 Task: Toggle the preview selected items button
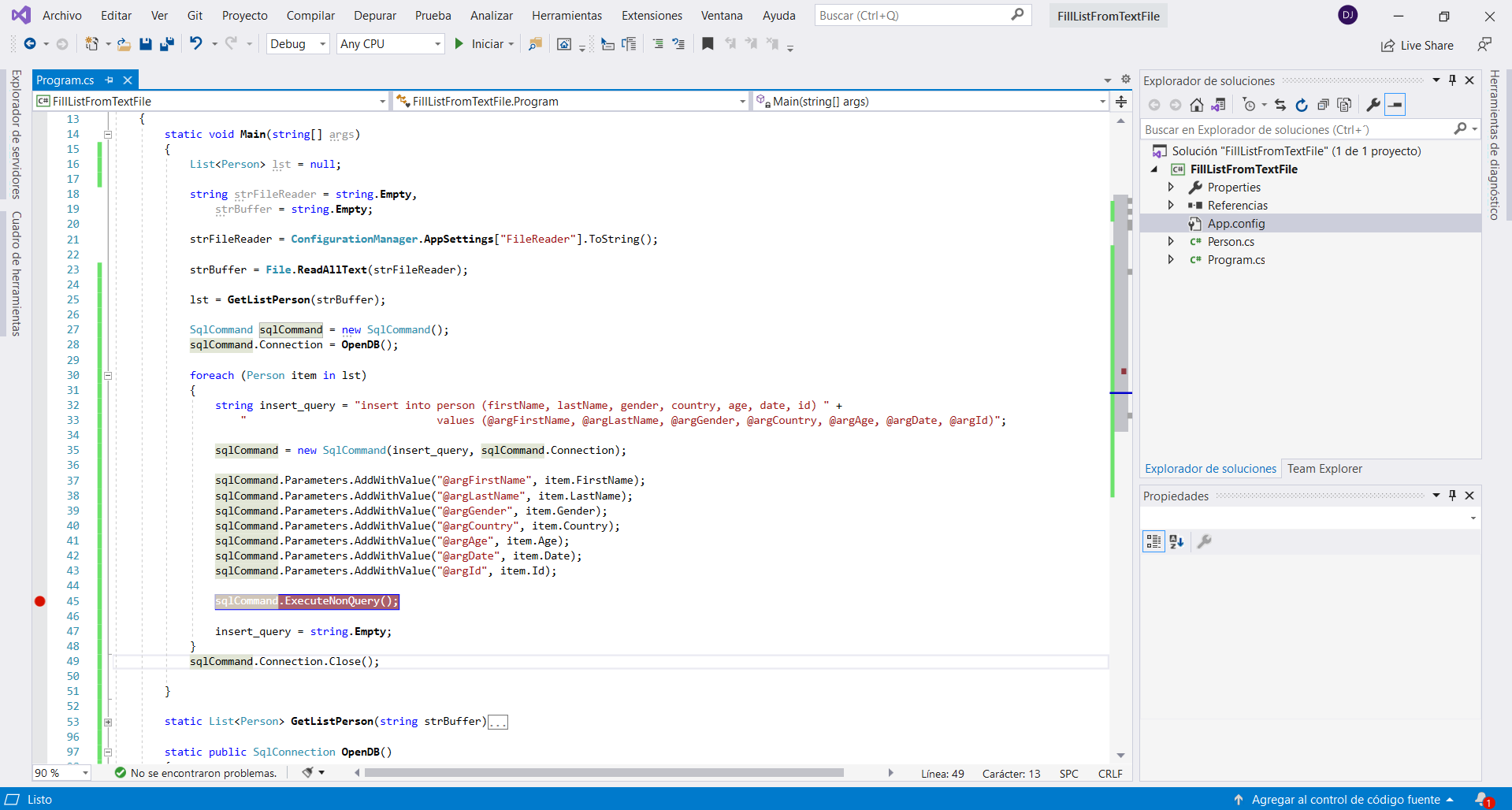tap(1395, 105)
